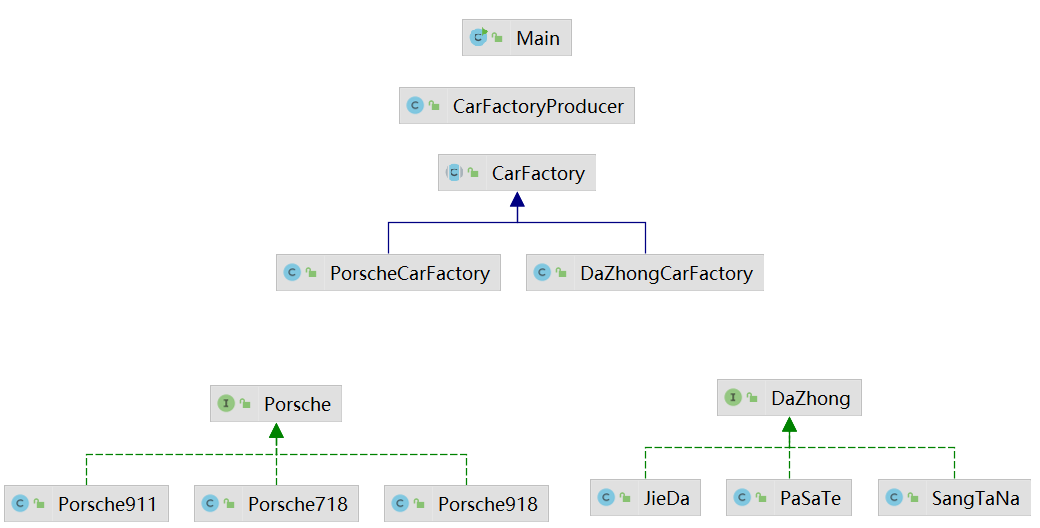1040x528 pixels.
Task: Select the Porsche911 label
Action: (x=107, y=504)
